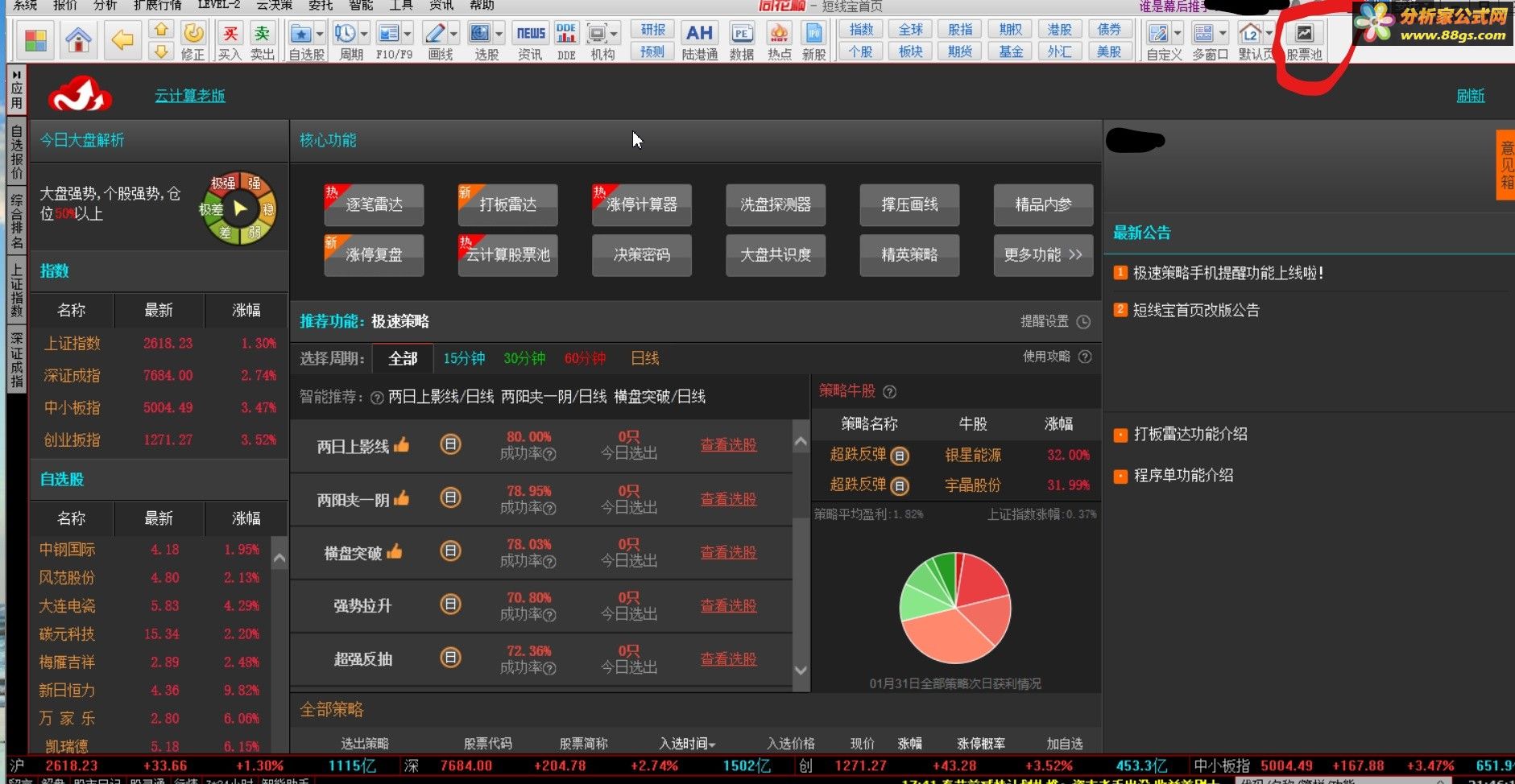Open the 扩展行情 menu

157,5
